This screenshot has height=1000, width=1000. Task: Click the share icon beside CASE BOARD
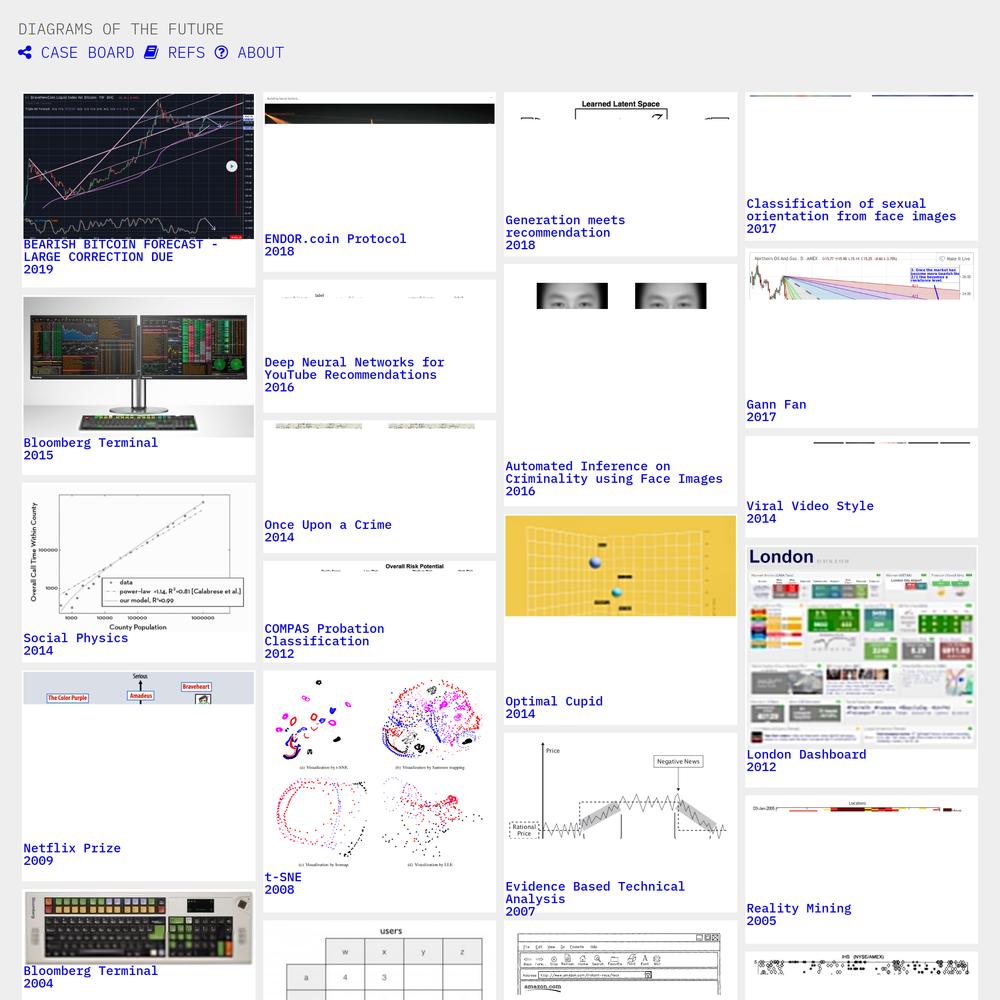point(25,52)
